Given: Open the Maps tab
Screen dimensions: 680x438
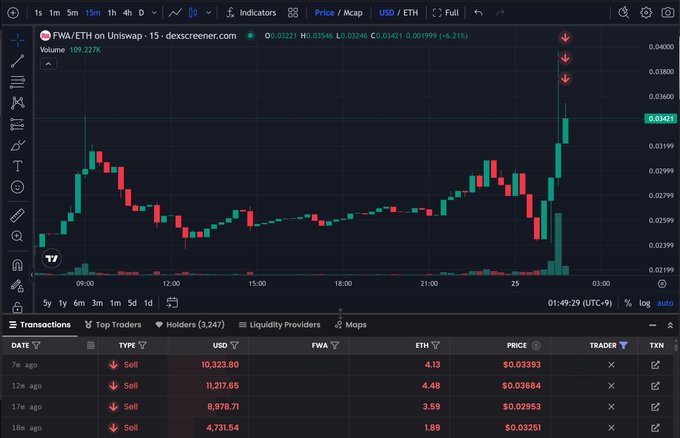Looking at the screenshot, I should pyautogui.click(x=350, y=325).
